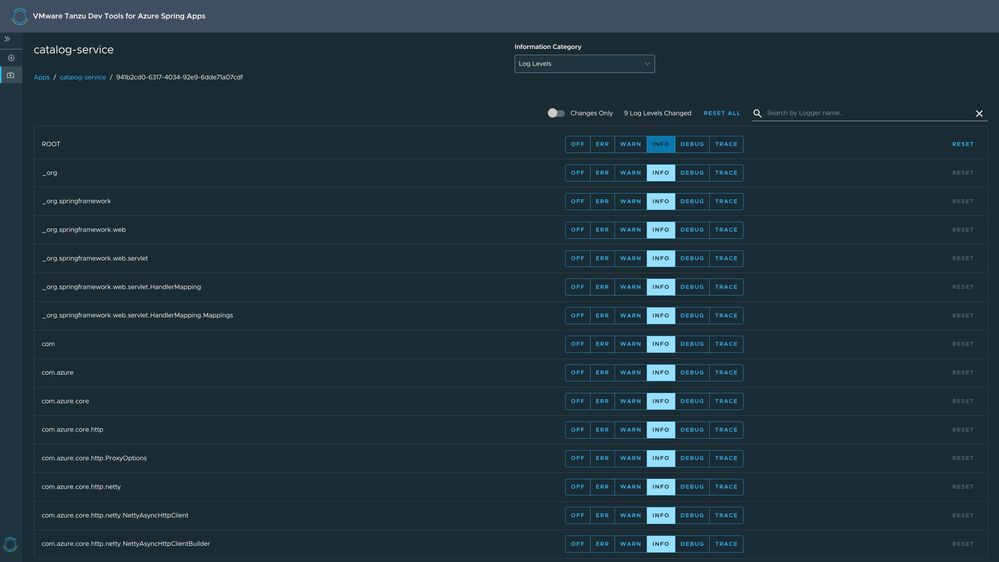Select INFO for _org.springframework.web logger
The height and width of the screenshot is (562, 999).
point(661,229)
